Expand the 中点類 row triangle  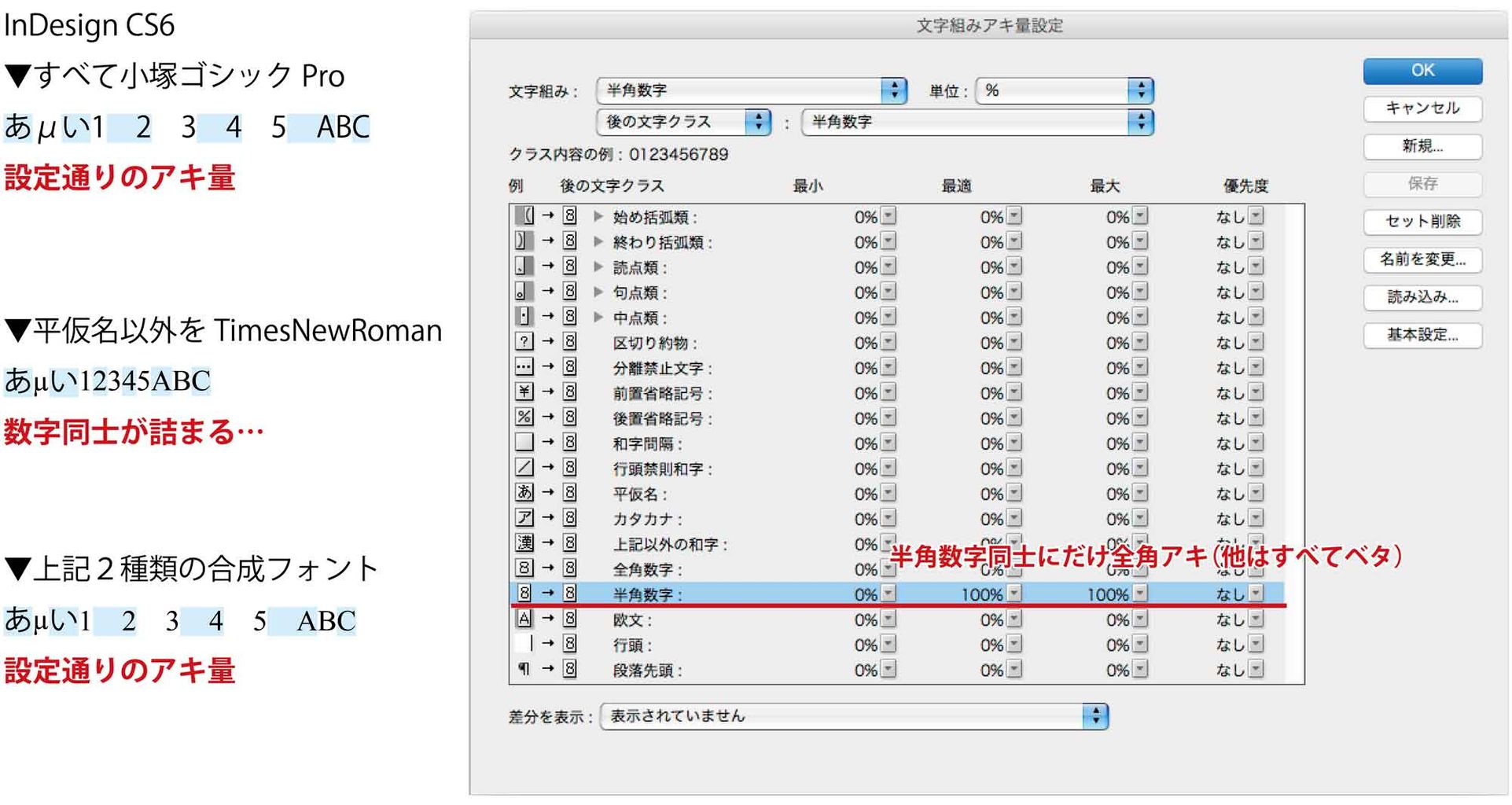point(598,317)
